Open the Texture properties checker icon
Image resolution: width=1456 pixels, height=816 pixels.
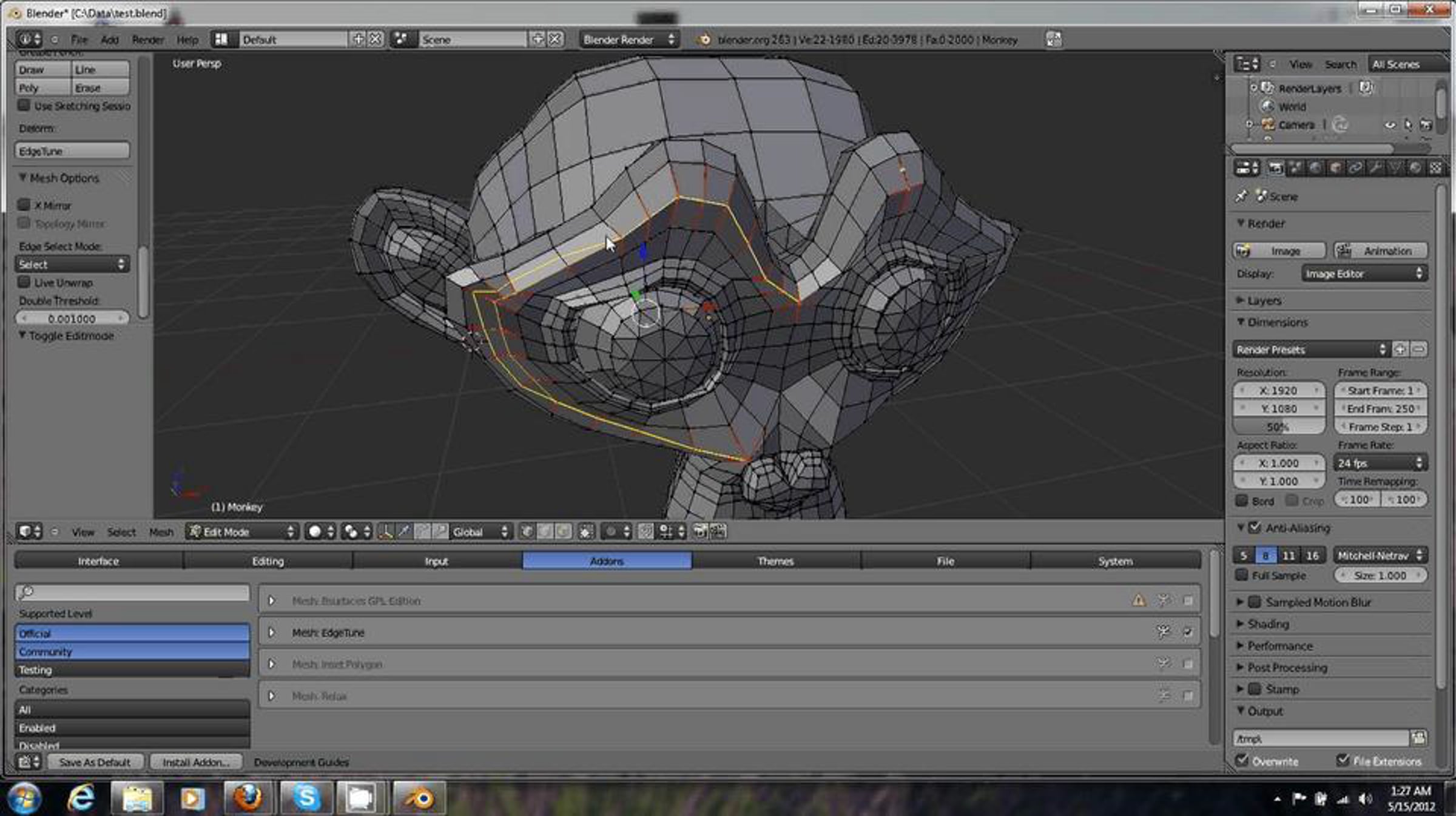tap(1435, 168)
